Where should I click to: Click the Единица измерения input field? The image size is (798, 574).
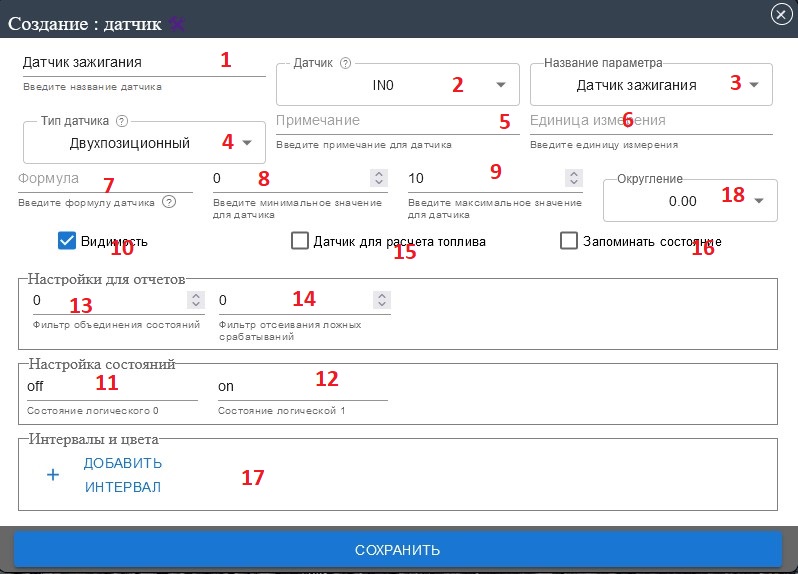(650, 121)
